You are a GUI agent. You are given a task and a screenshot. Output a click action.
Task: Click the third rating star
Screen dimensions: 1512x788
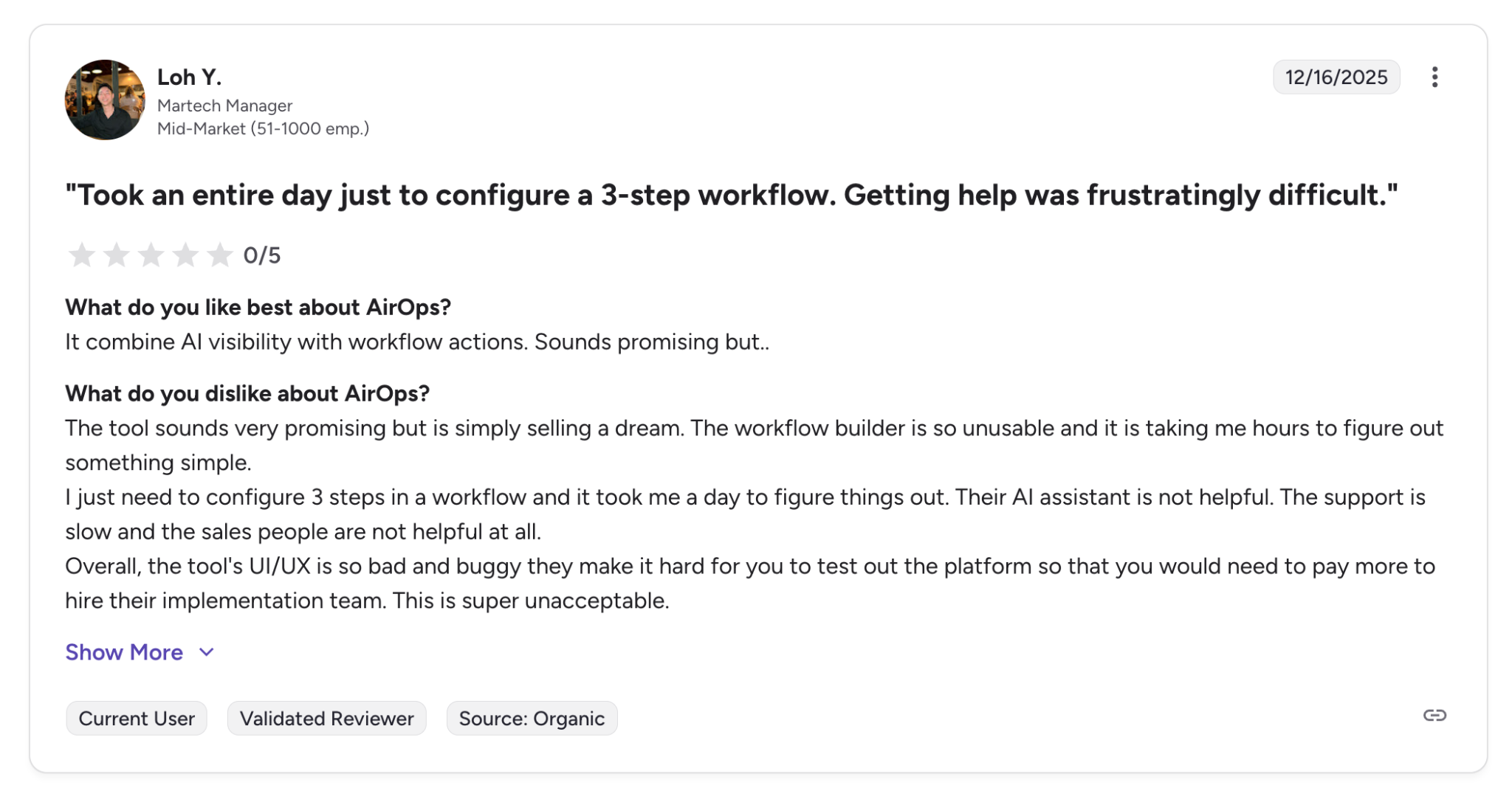coord(151,255)
